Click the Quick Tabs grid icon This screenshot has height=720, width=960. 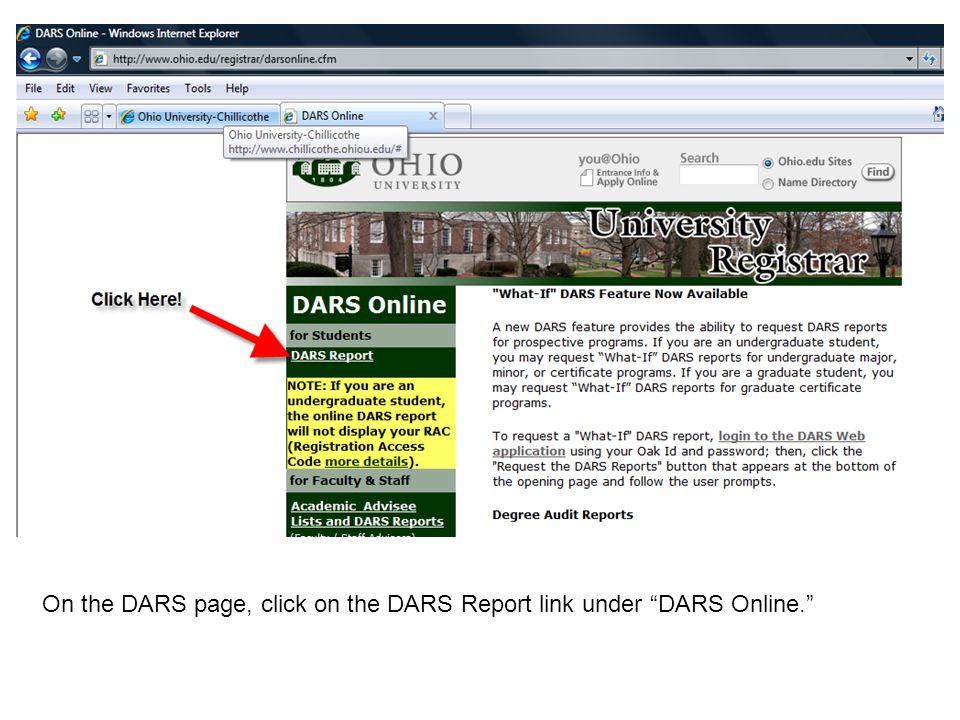pos(91,116)
